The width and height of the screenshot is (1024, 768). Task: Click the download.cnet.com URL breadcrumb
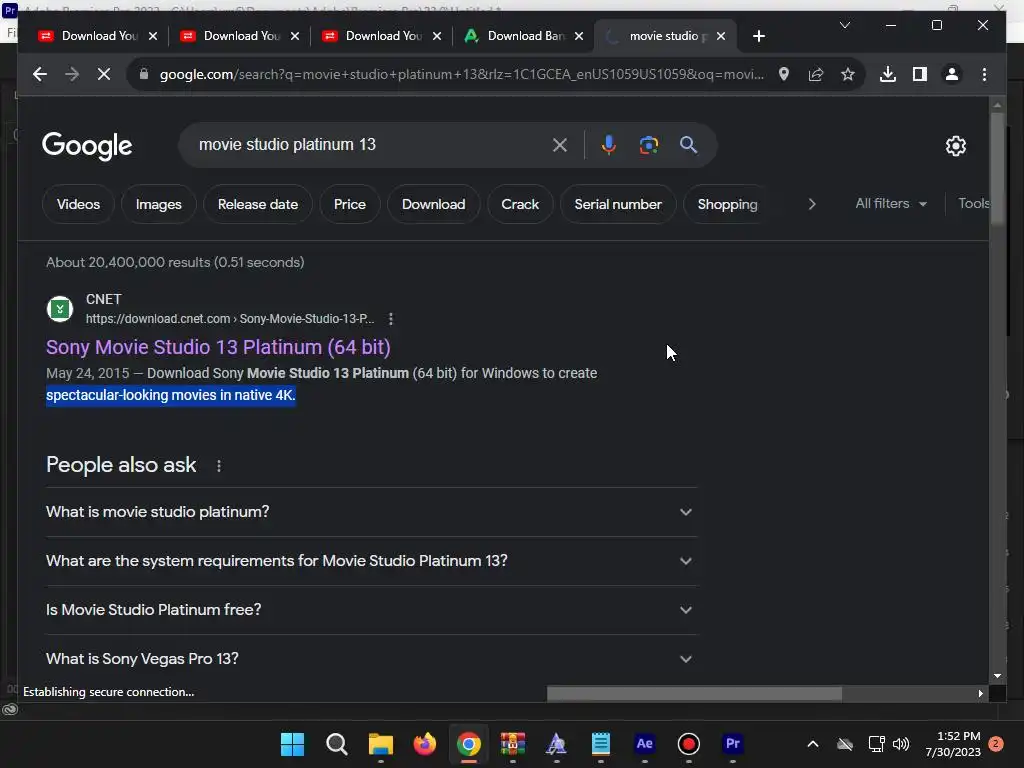230,319
